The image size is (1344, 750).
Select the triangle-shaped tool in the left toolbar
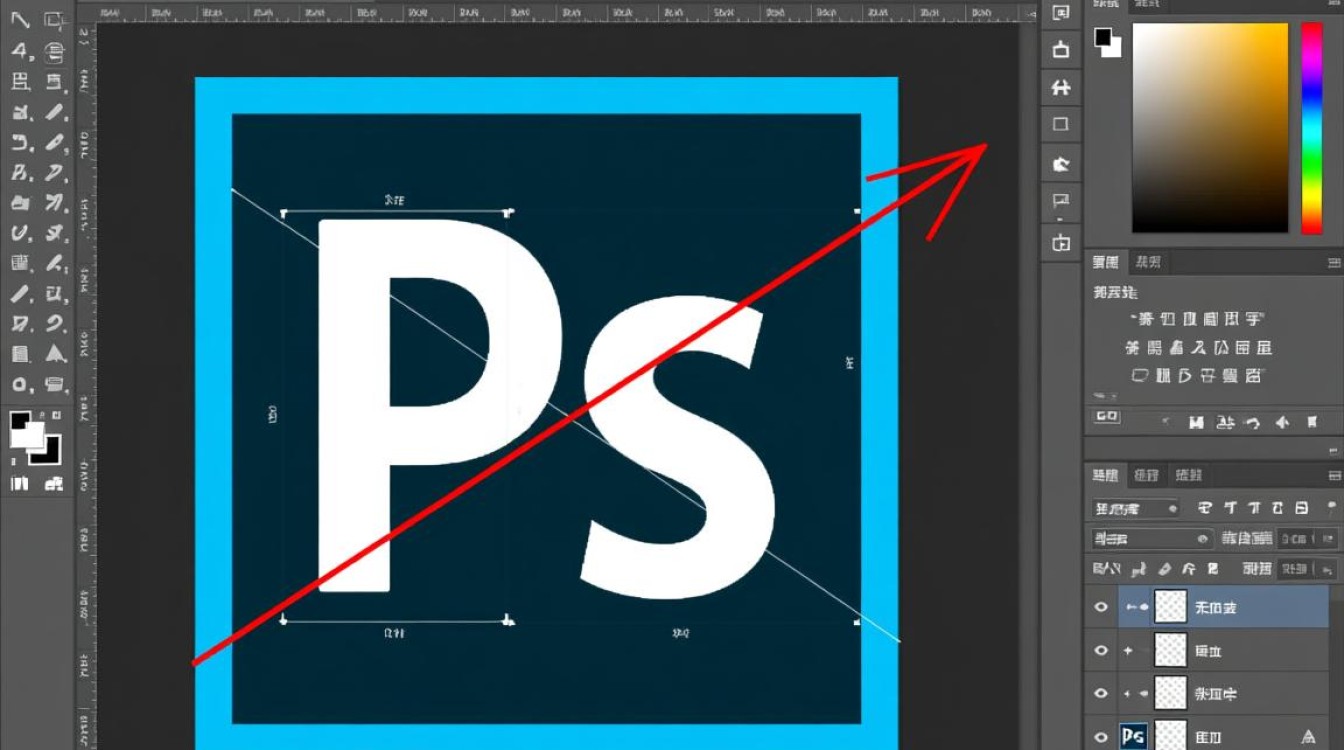[x=55, y=353]
